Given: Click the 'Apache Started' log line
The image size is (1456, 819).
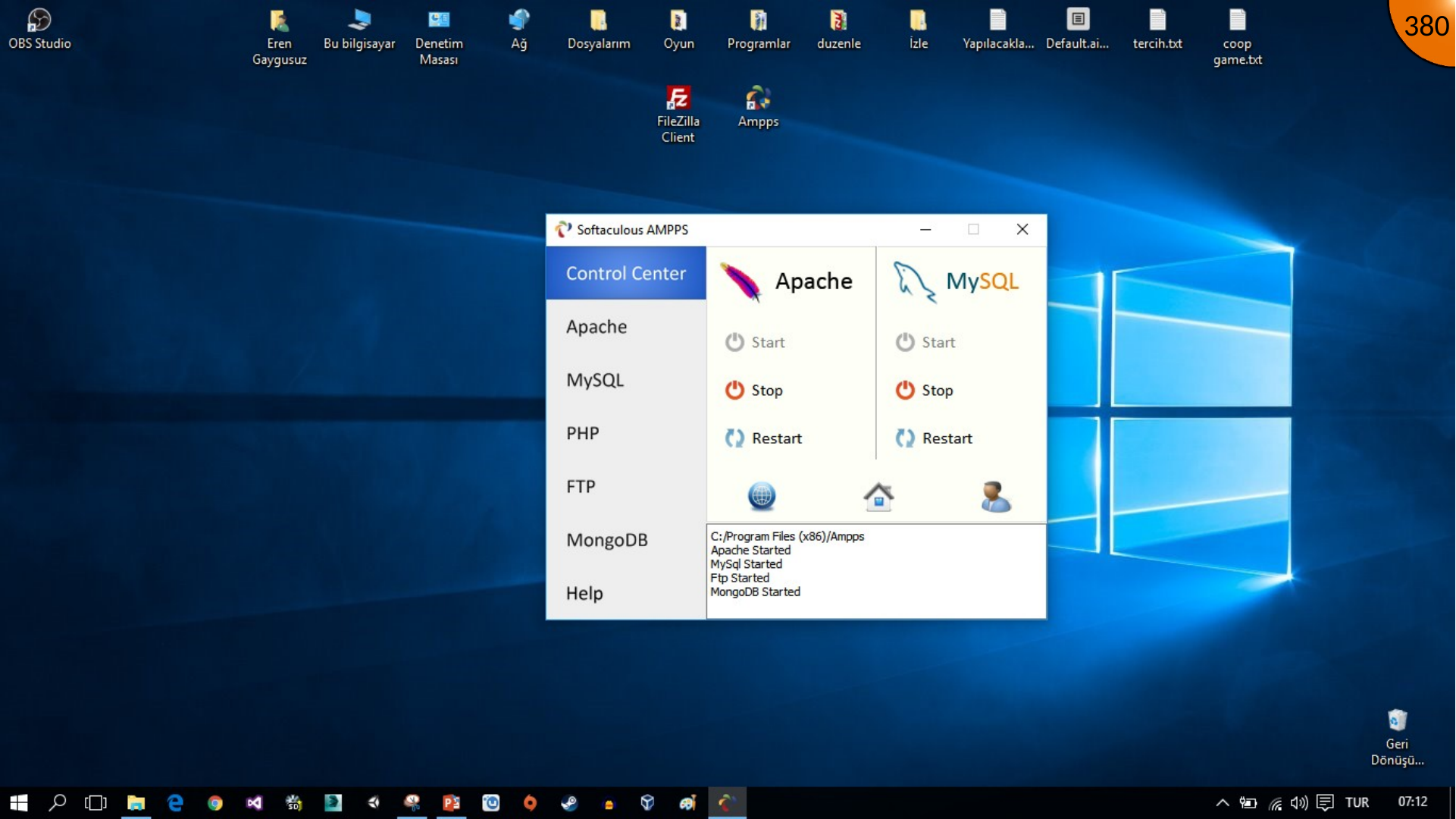Looking at the screenshot, I should (x=750, y=550).
